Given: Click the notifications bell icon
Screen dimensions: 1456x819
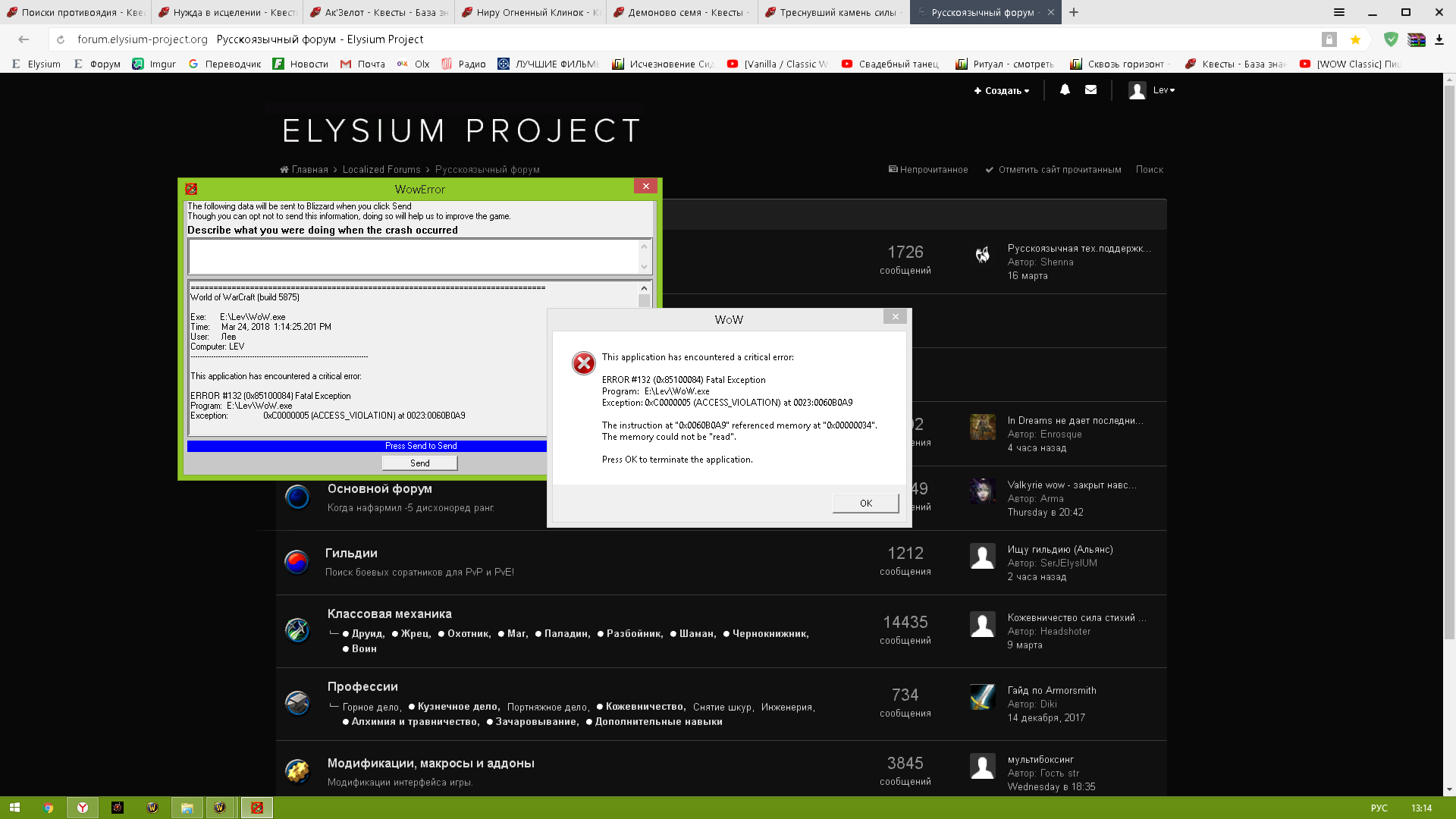Looking at the screenshot, I should point(1065,89).
